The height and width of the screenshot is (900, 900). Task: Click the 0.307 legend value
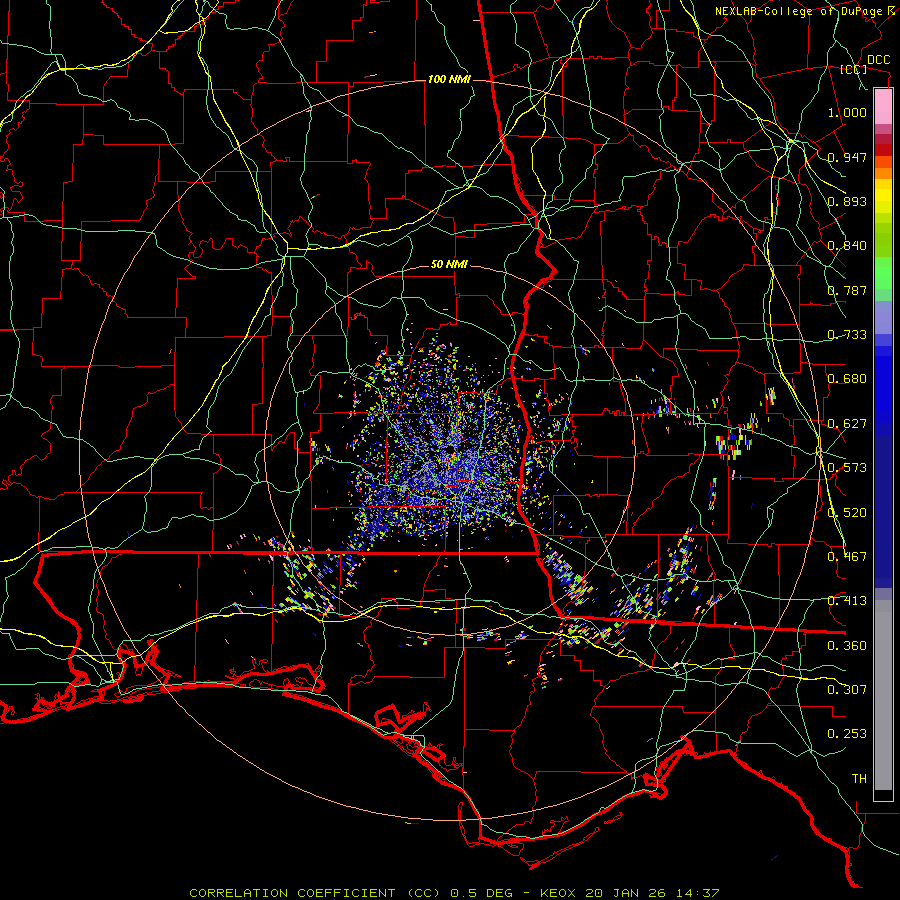pyautogui.click(x=847, y=690)
